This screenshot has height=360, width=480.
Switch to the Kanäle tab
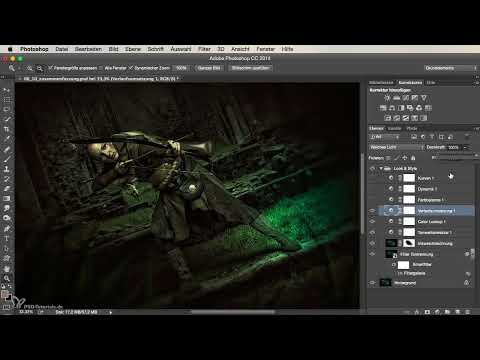(394, 128)
